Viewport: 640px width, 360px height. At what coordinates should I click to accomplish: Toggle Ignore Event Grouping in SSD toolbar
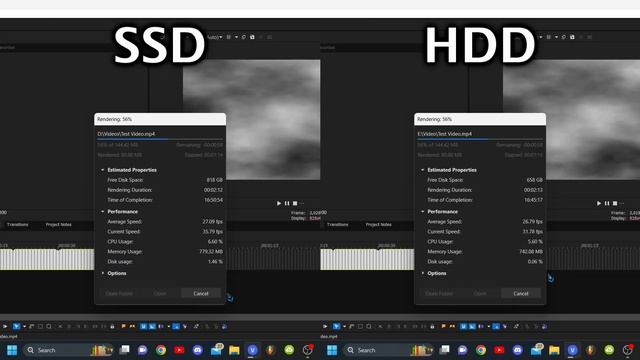(185, 326)
